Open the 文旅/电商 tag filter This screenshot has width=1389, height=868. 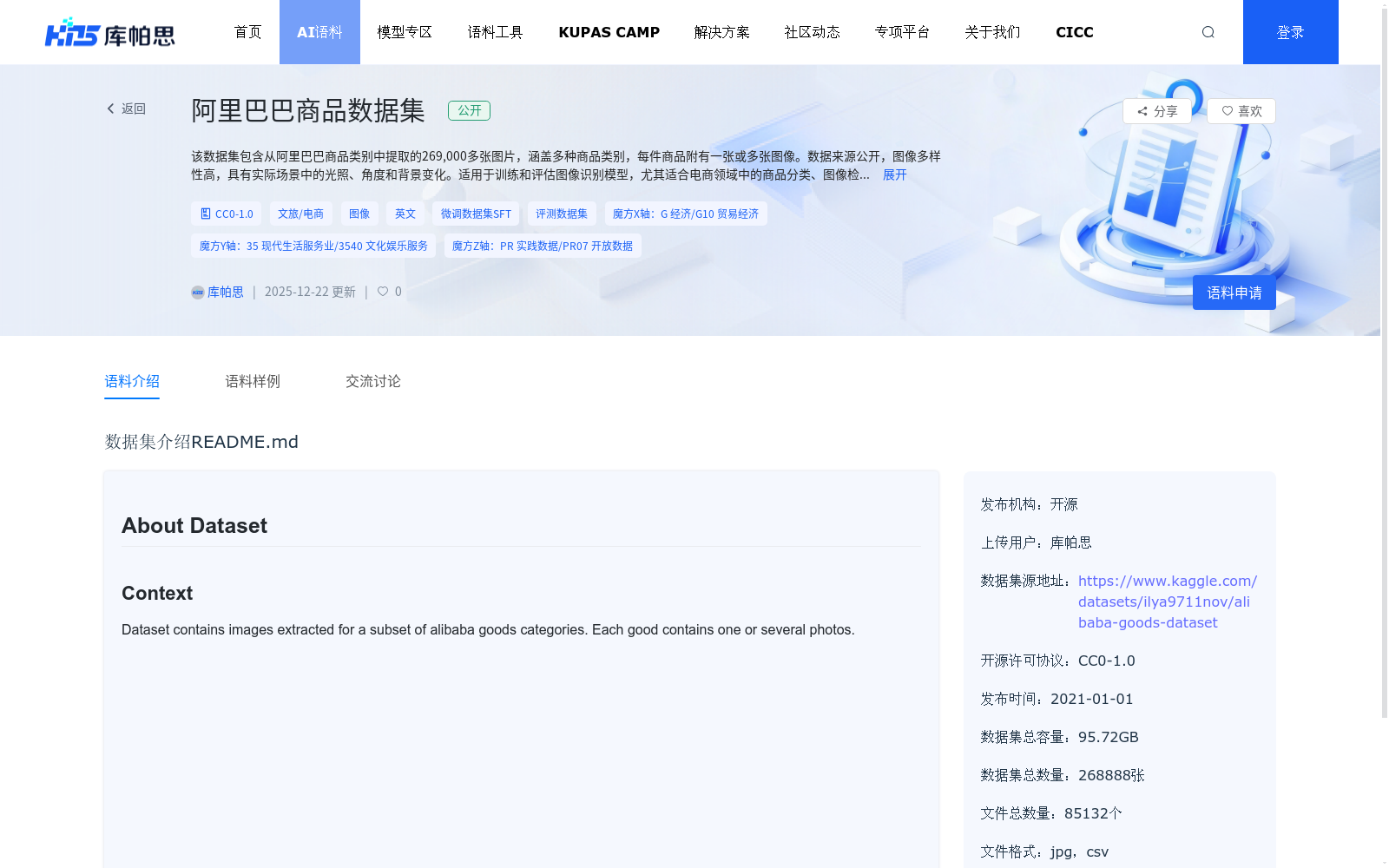click(x=300, y=214)
